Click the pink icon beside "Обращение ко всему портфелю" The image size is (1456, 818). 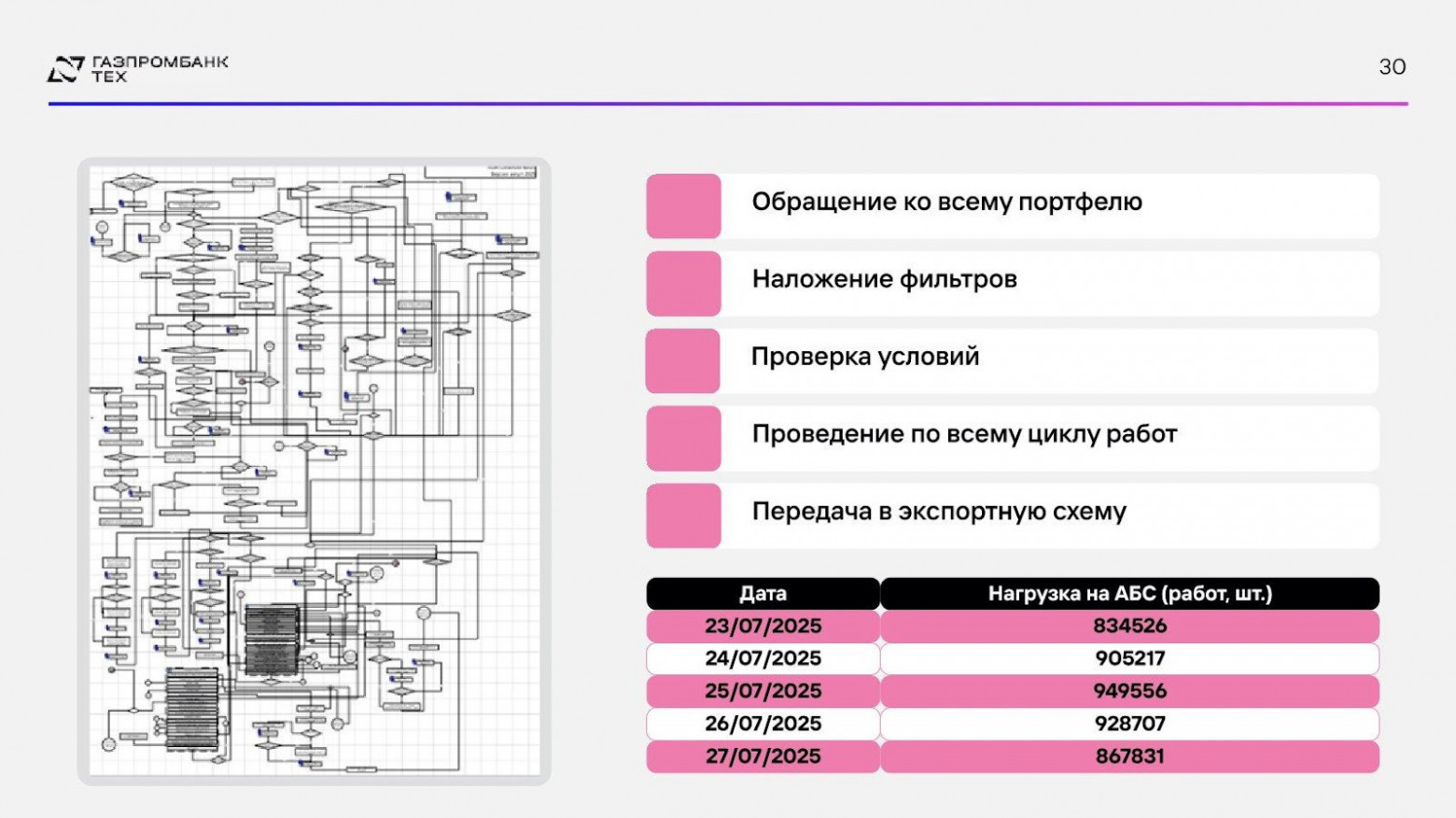682,207
